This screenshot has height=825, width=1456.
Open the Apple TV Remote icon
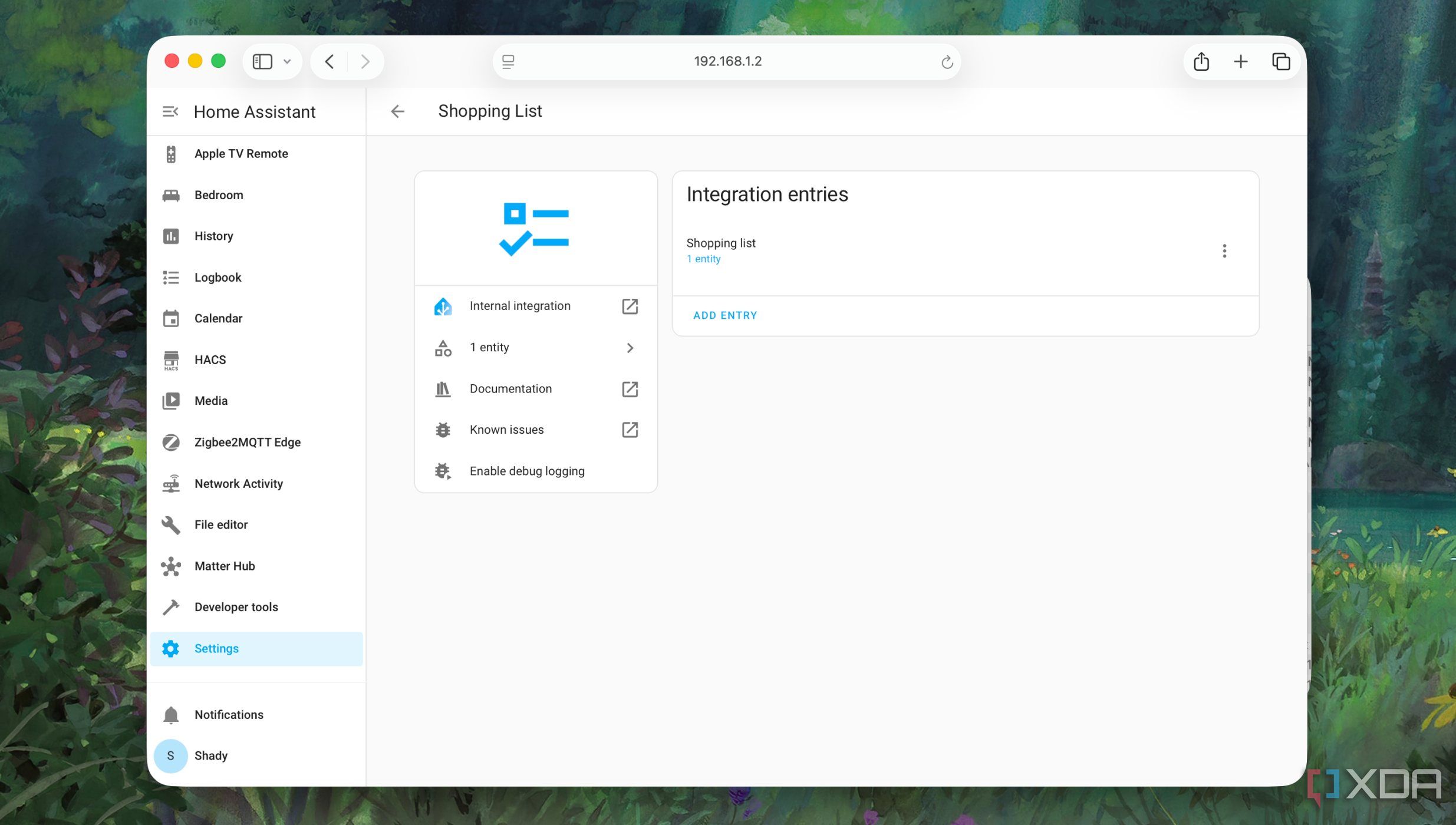tap(171, 154)
